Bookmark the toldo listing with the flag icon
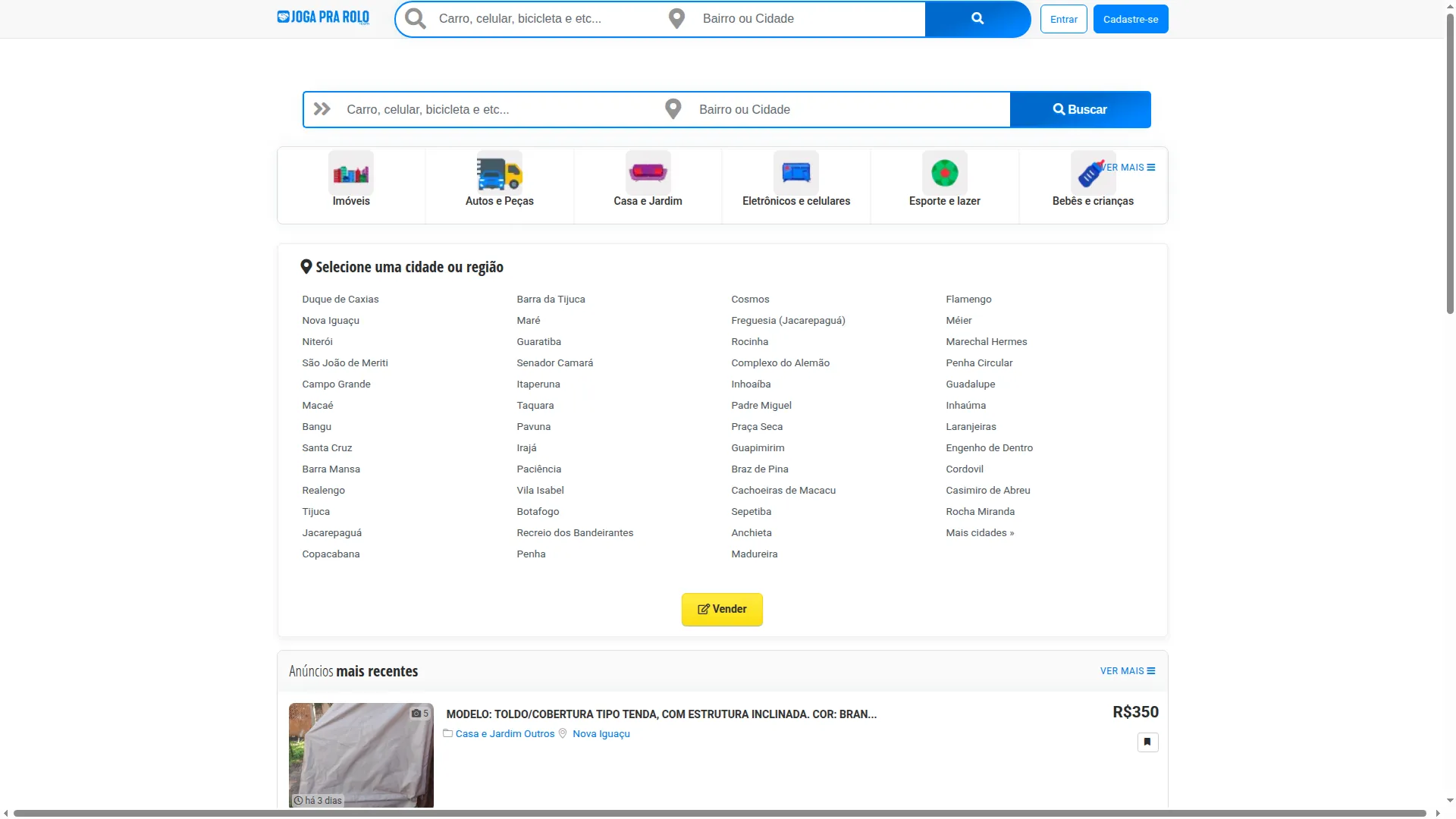 coord(1147,742)
